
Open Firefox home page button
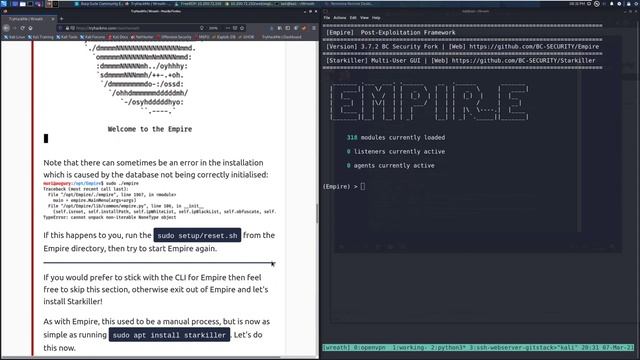point(30,28)
